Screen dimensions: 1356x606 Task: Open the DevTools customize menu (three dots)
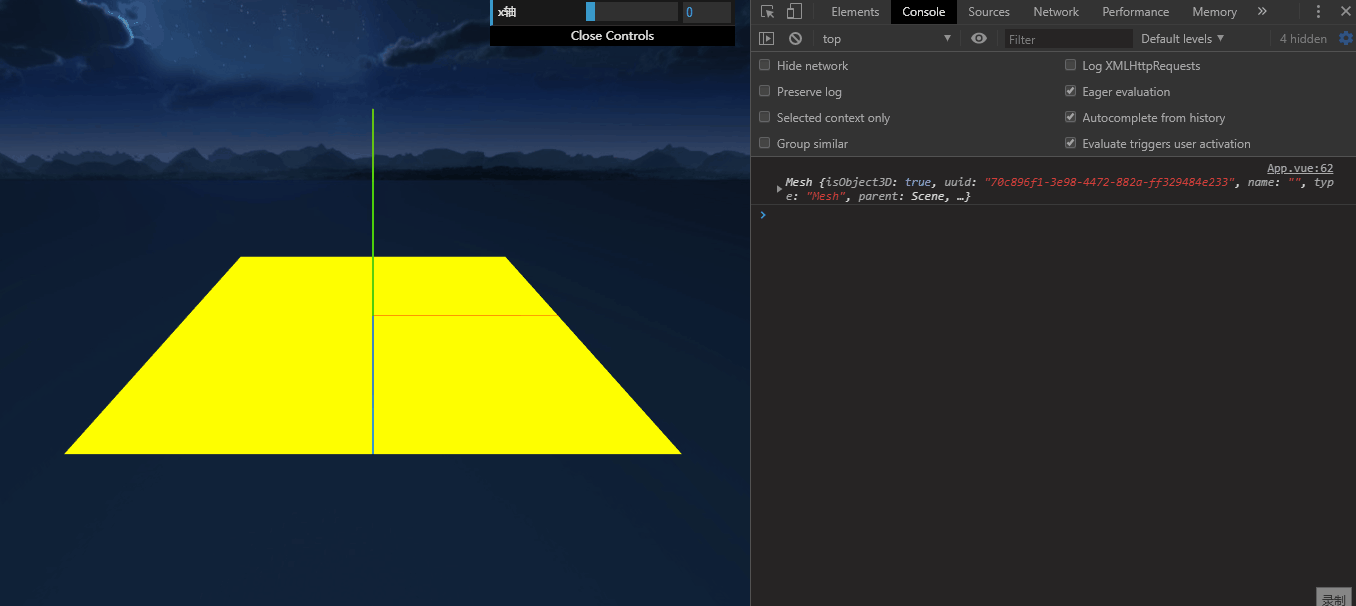1318,11
